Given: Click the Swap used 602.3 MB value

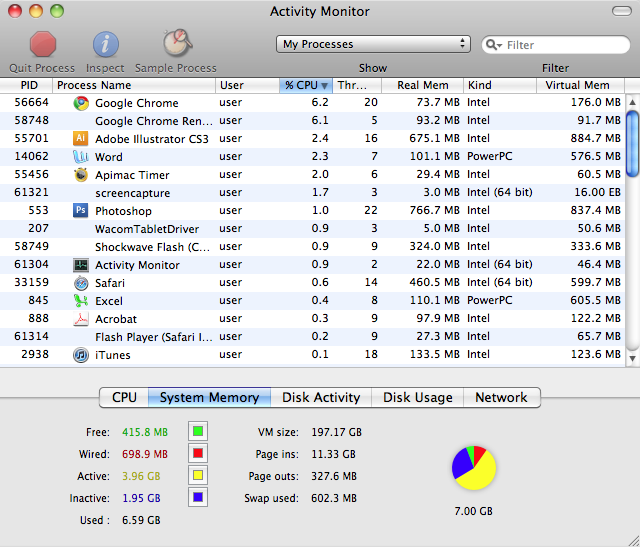Looking at the screenshot, I should (x=334, y=498).
